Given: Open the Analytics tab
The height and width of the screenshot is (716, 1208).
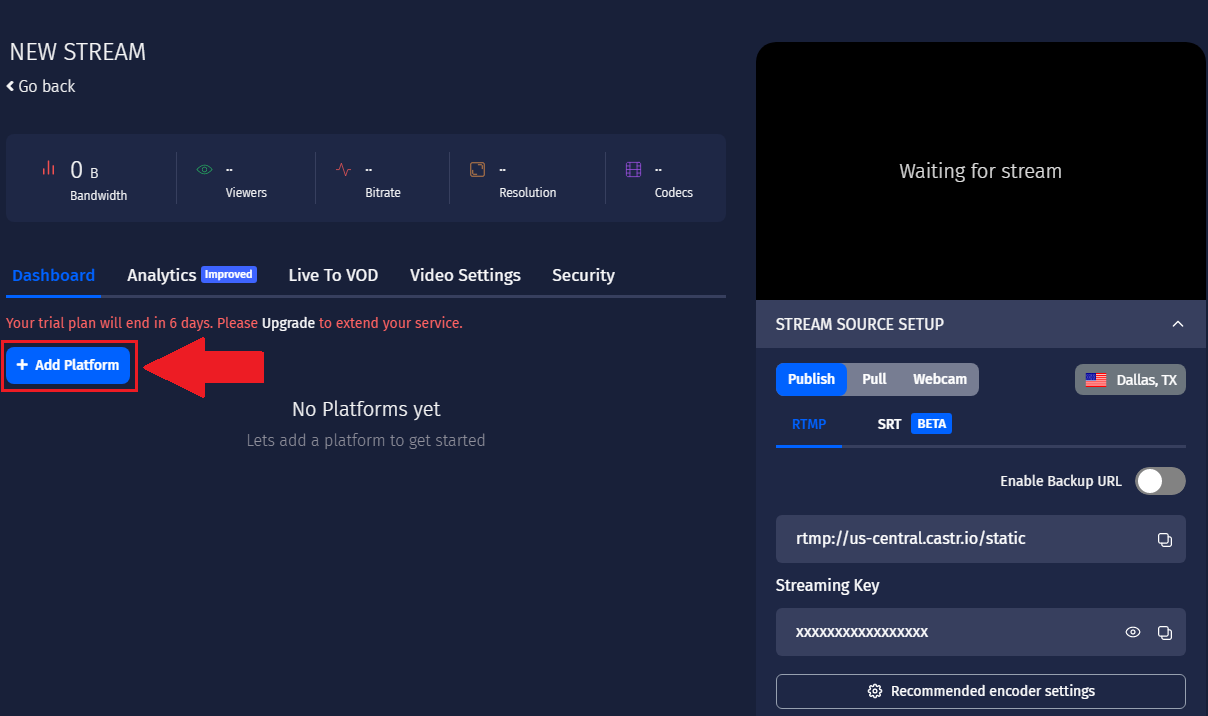Looking at the screenshot, I should (161, 275).
